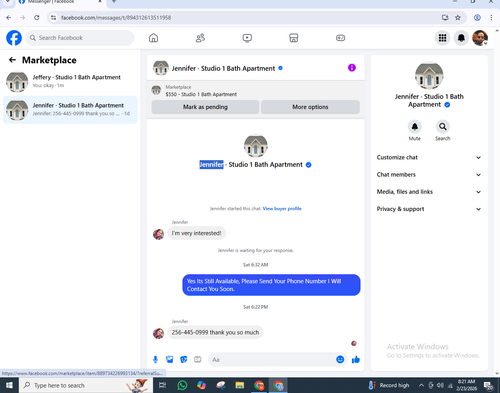Send a thumbs-up like

tap(356, 359)
